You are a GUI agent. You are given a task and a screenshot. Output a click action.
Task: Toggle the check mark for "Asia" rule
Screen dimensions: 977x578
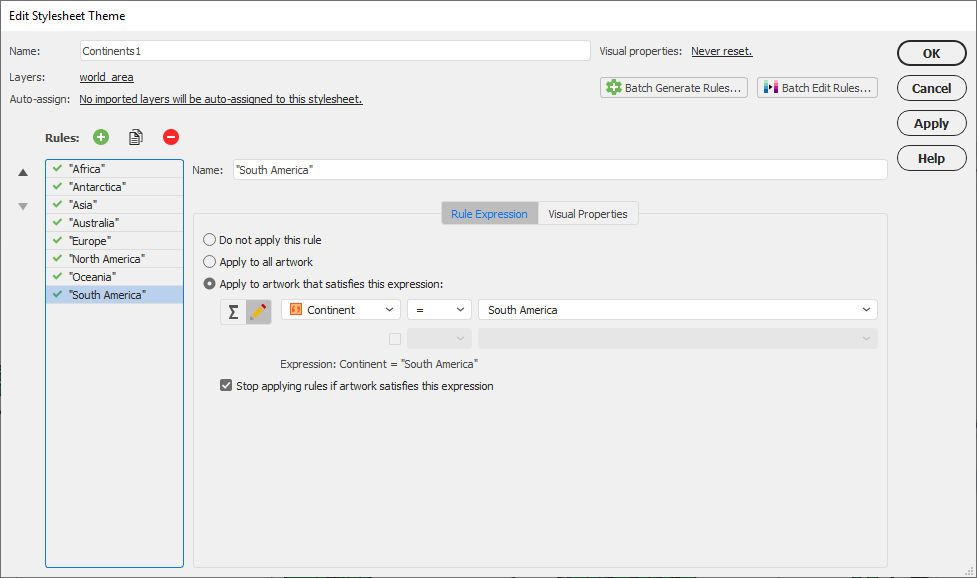(57, 204)
